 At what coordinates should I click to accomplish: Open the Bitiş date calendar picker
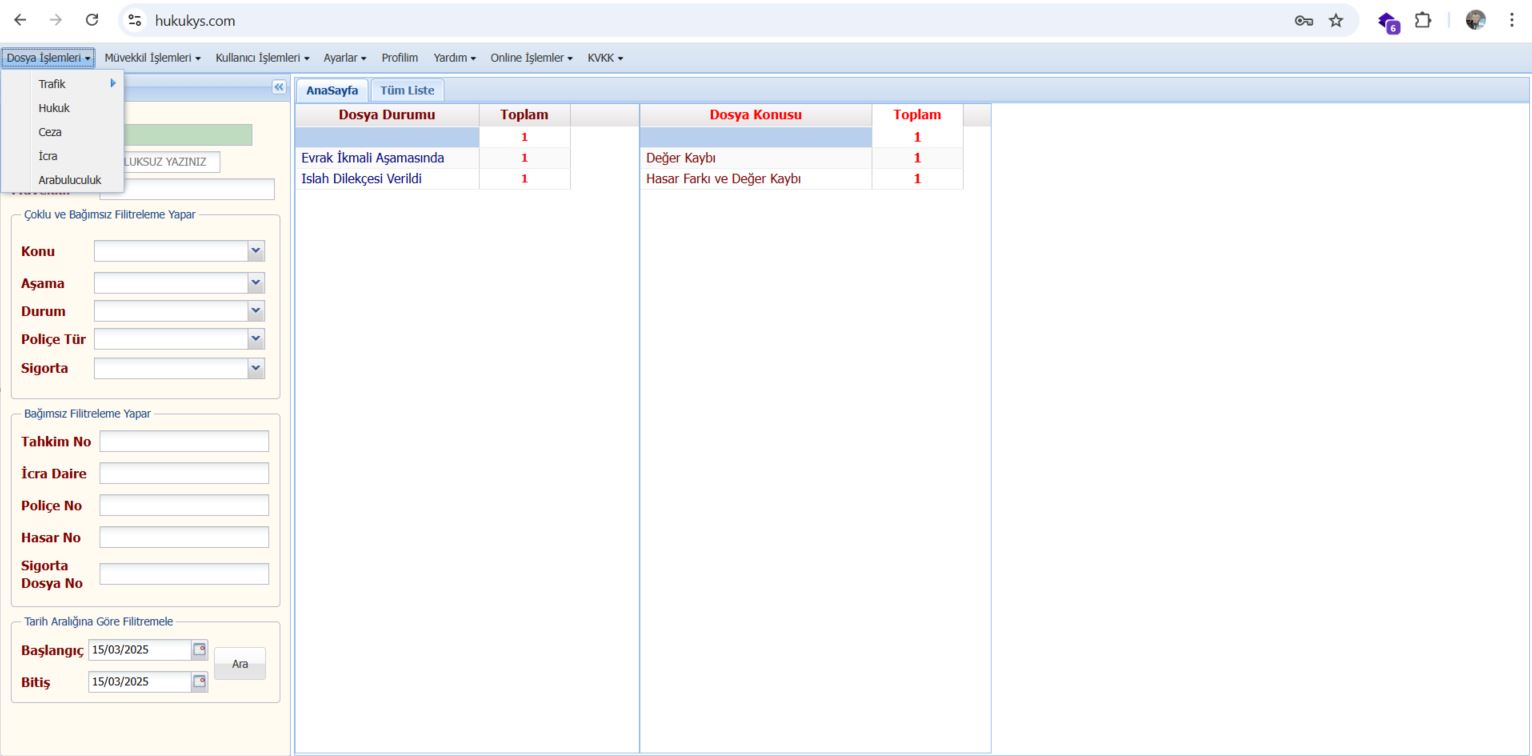(x=199, y=682)
